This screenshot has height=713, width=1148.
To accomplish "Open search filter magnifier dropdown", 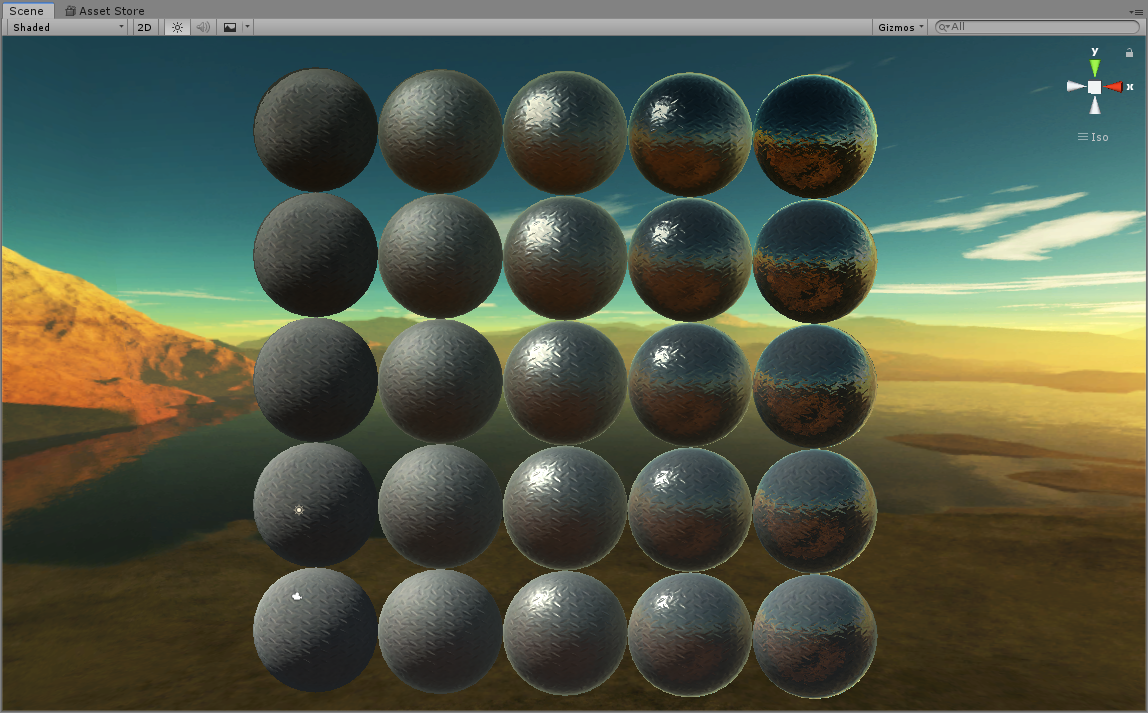I will coord(943,27).
